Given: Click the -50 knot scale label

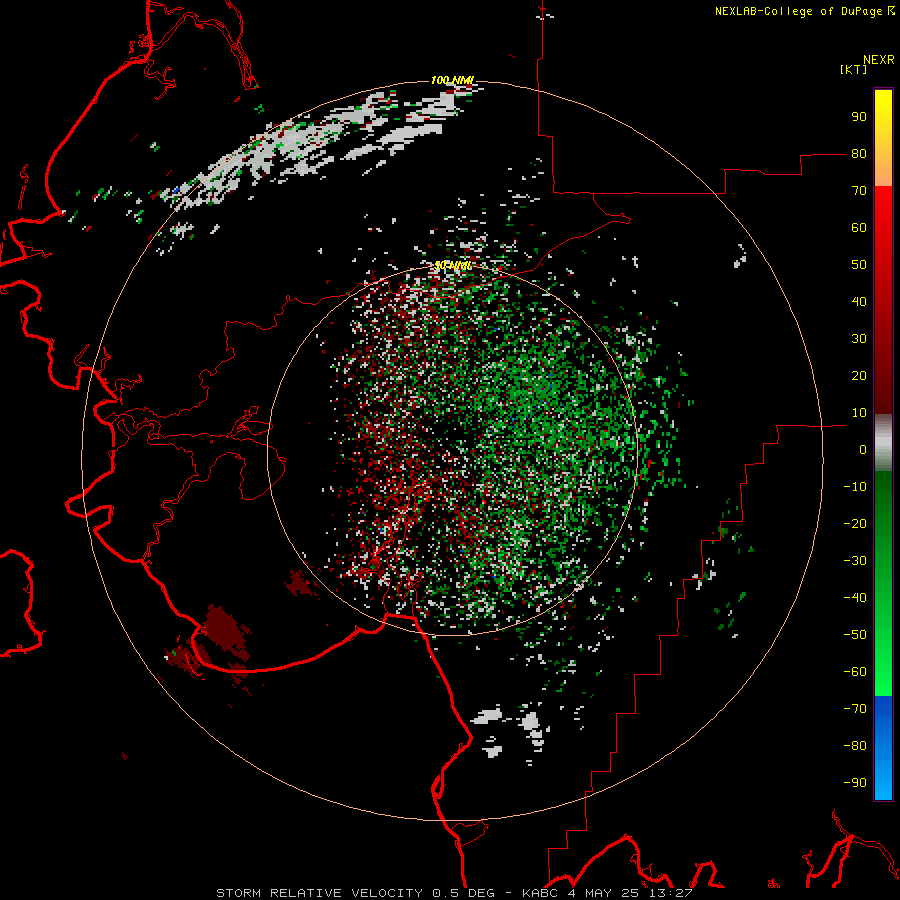Looking at the screenshot, I should [x=855, y=635].
